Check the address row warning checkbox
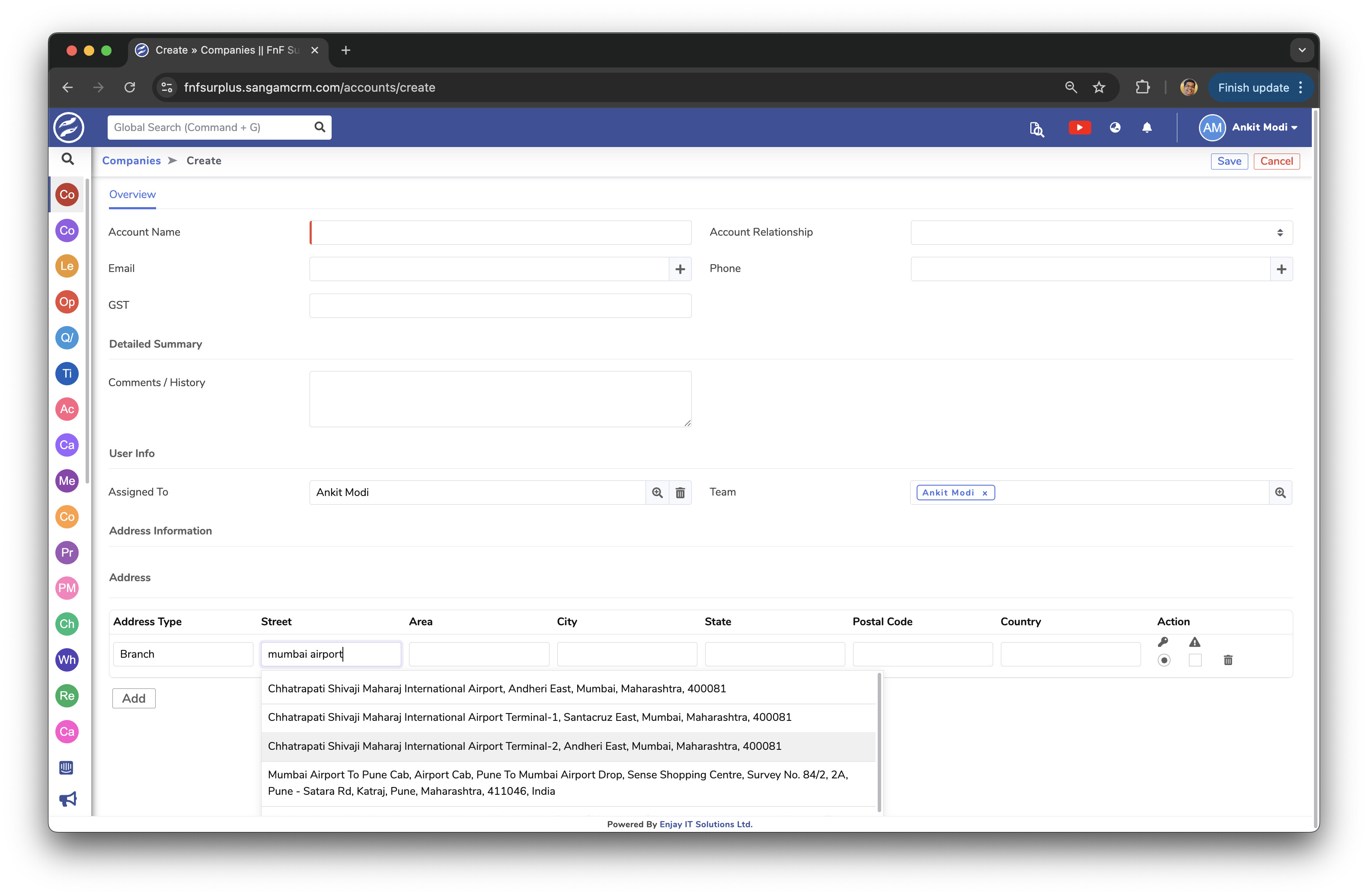 coord(1195,660)
